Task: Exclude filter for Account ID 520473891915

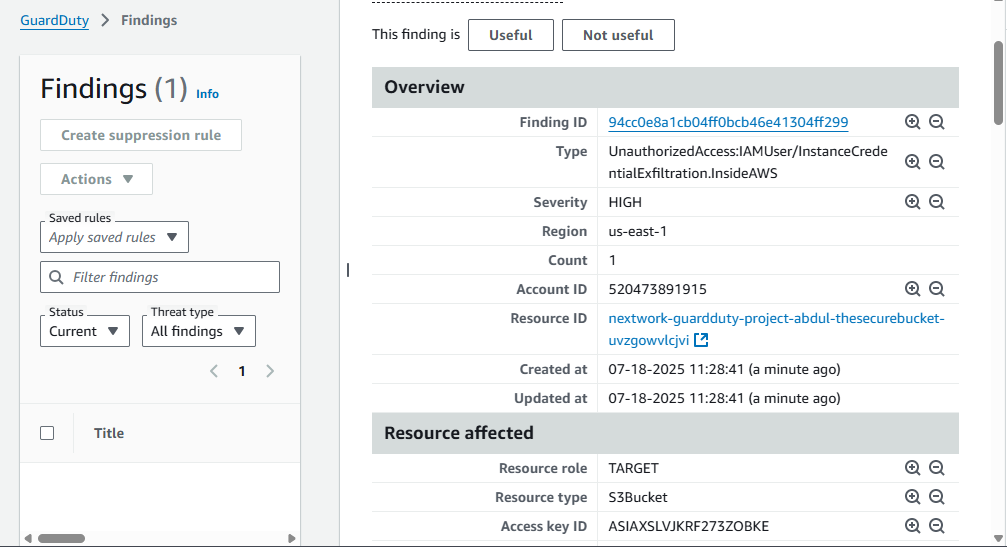Action: [936, 289]
